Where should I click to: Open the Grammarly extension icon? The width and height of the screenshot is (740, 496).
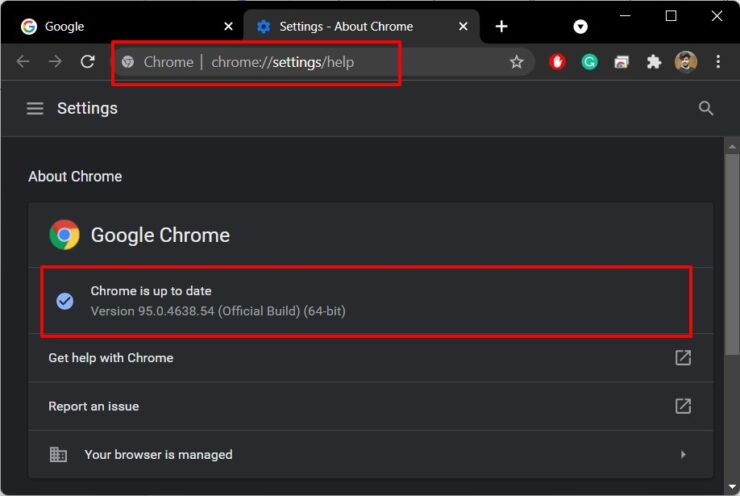[589, 62]
